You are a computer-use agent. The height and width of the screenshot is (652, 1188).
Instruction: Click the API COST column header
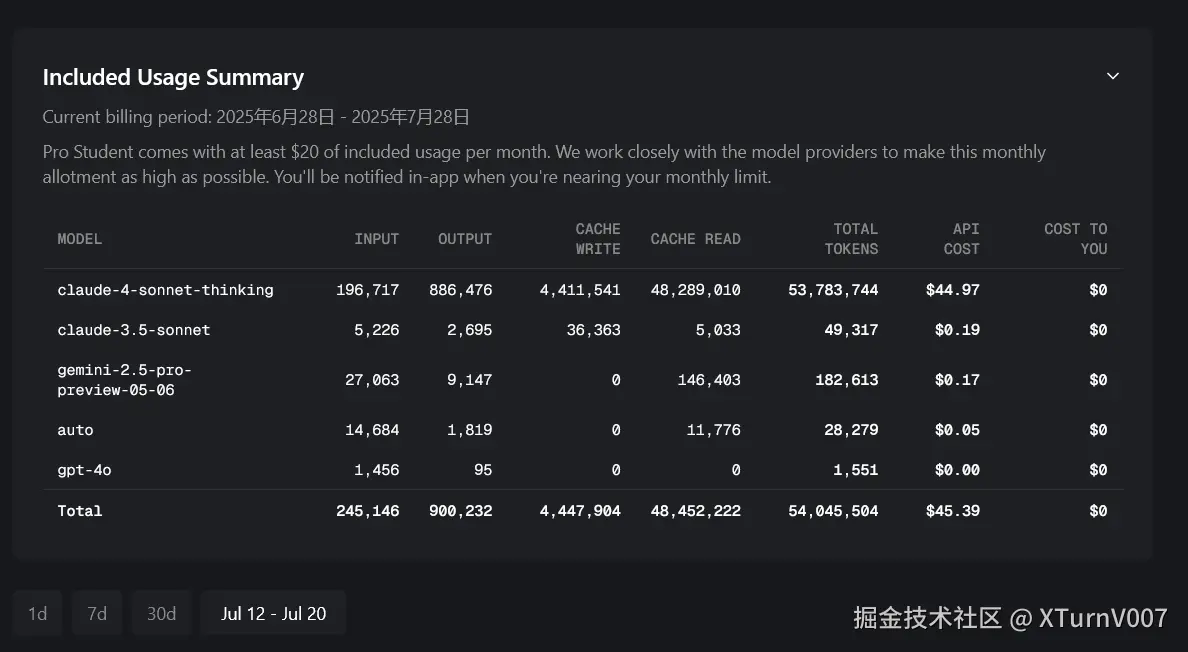(961, 239)
